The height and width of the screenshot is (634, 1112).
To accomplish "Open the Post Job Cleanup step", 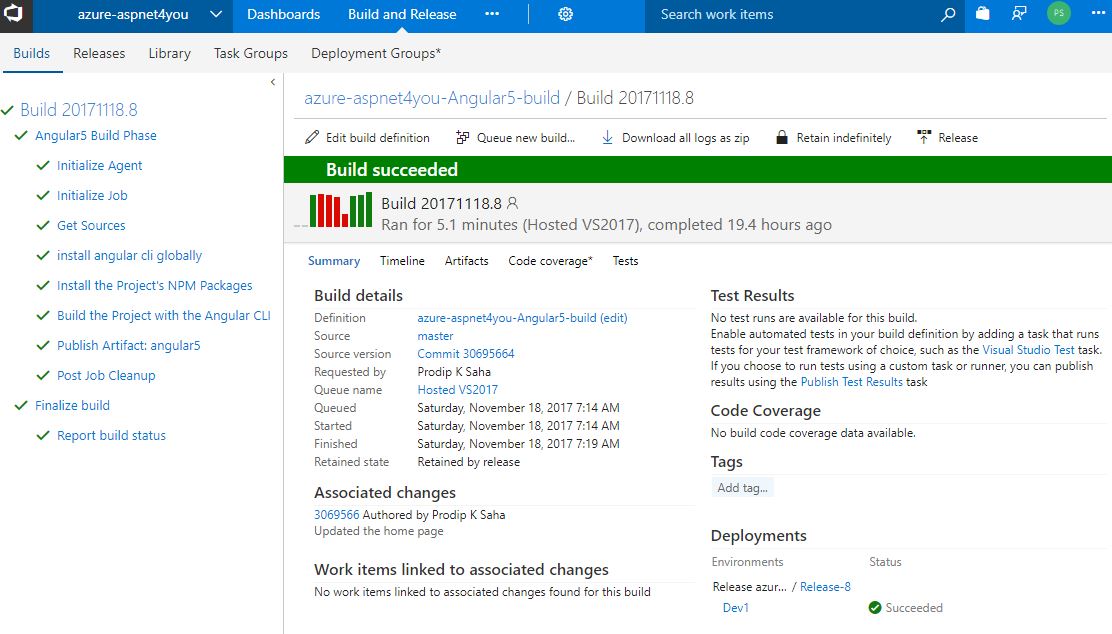I will click(106, 375).
